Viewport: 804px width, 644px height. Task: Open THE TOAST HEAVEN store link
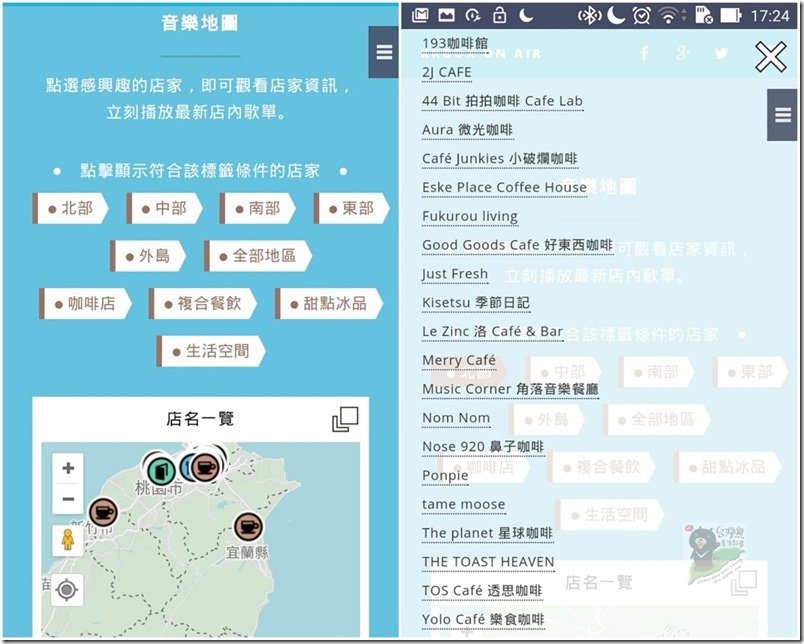(x=488, y=561)
